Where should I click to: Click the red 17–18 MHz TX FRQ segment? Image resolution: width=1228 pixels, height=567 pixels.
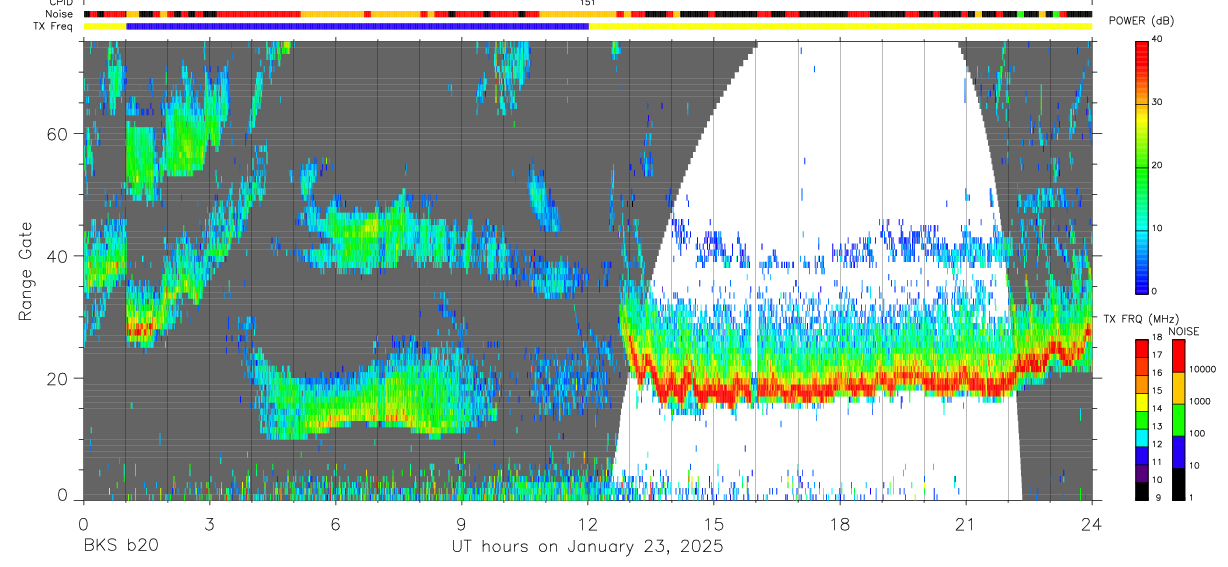(1141, 348)
